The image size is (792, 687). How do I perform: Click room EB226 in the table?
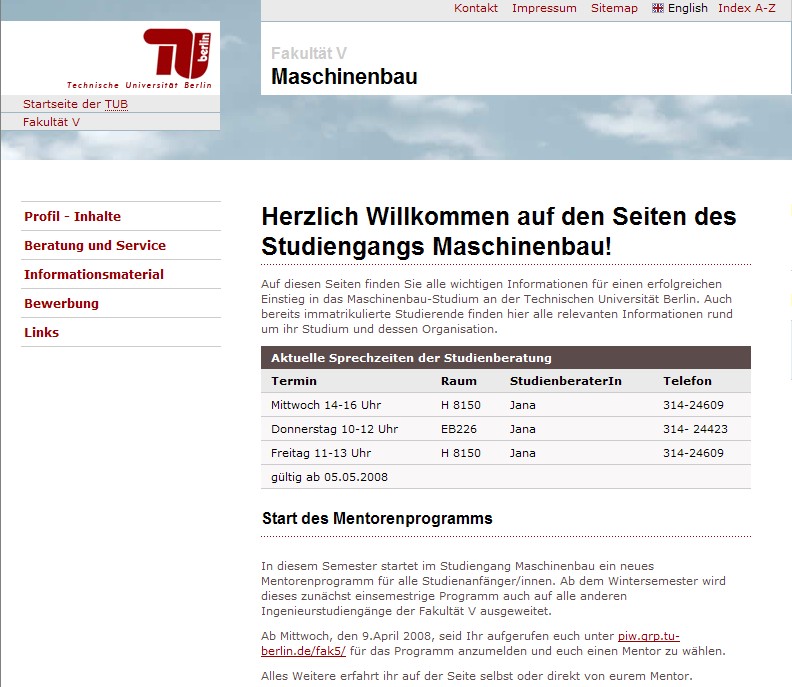459,429
